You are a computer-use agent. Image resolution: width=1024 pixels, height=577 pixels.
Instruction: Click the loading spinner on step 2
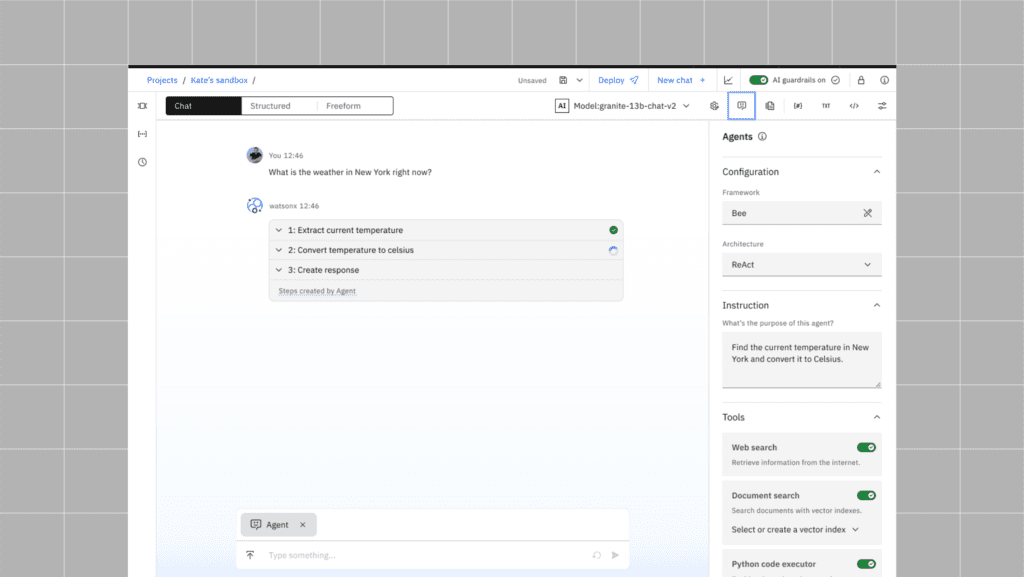click(x=613, y=250)
